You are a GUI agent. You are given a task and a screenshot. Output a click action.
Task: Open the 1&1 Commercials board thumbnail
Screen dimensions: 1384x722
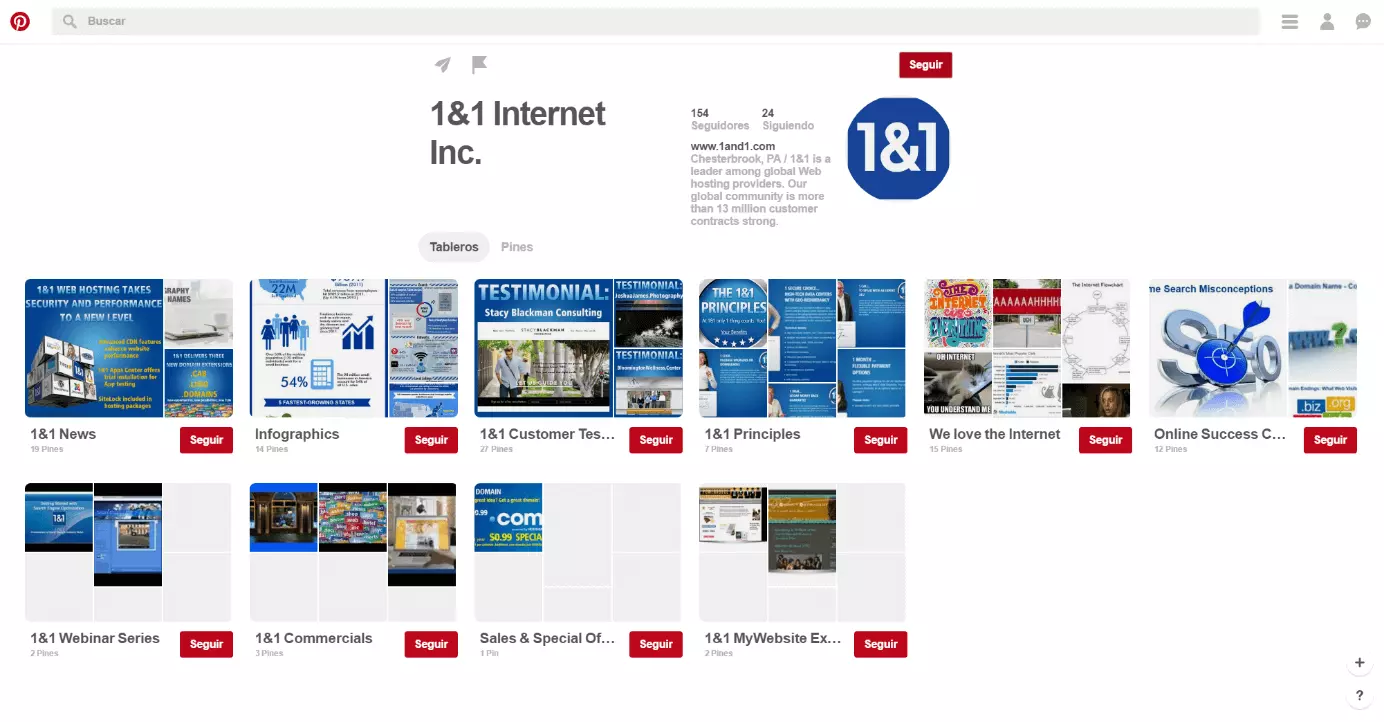[353, 552]
